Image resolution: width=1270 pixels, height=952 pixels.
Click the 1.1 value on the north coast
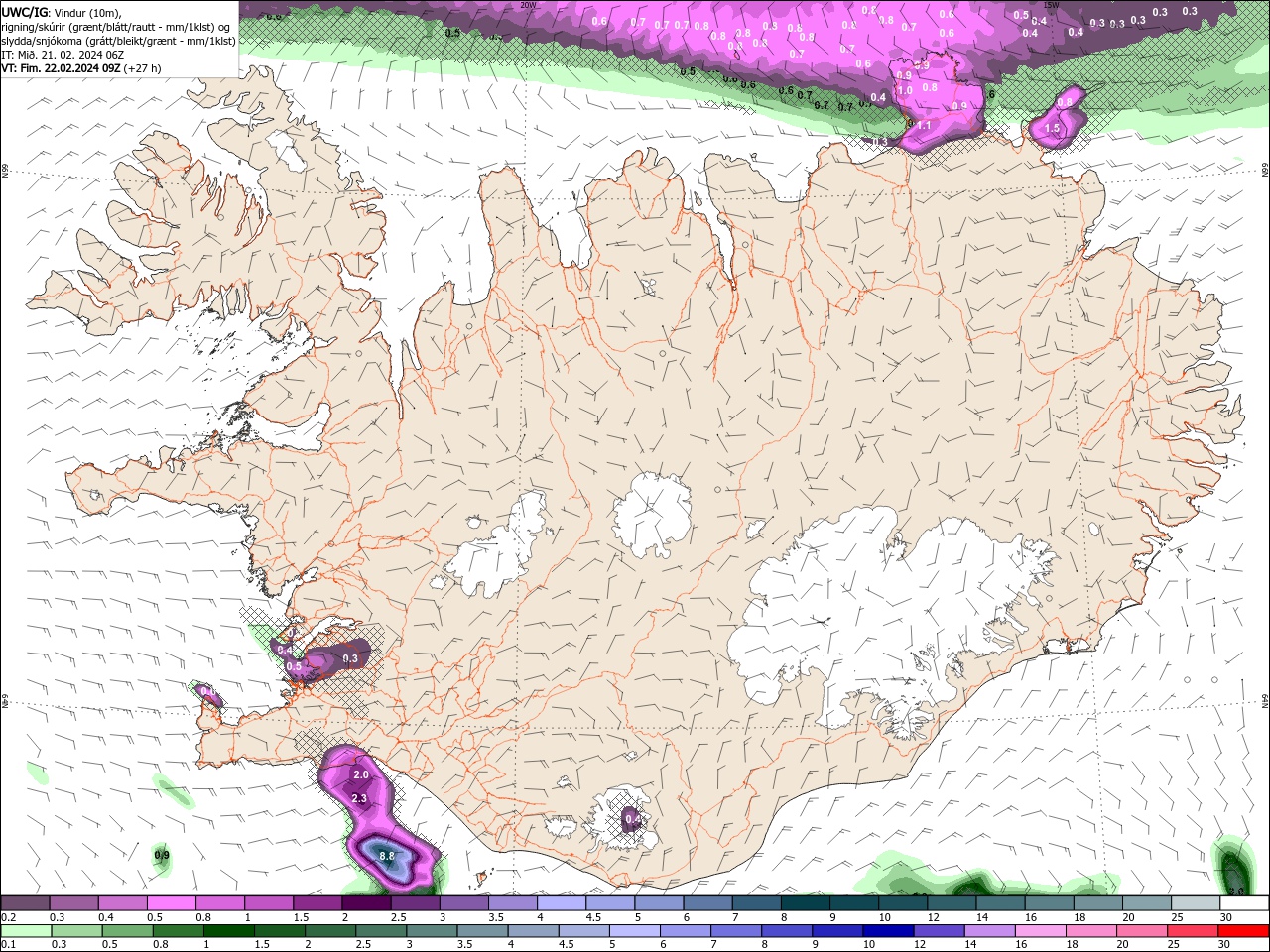[924, 126]
